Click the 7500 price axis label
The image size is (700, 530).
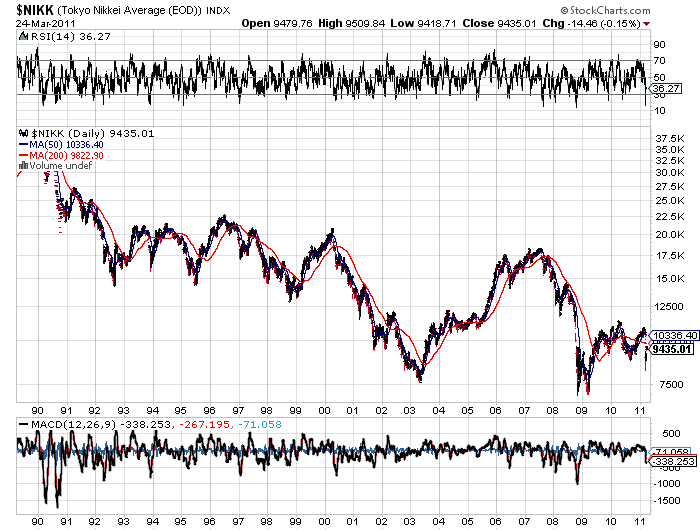pyautogui.click(x=671, y=385)
